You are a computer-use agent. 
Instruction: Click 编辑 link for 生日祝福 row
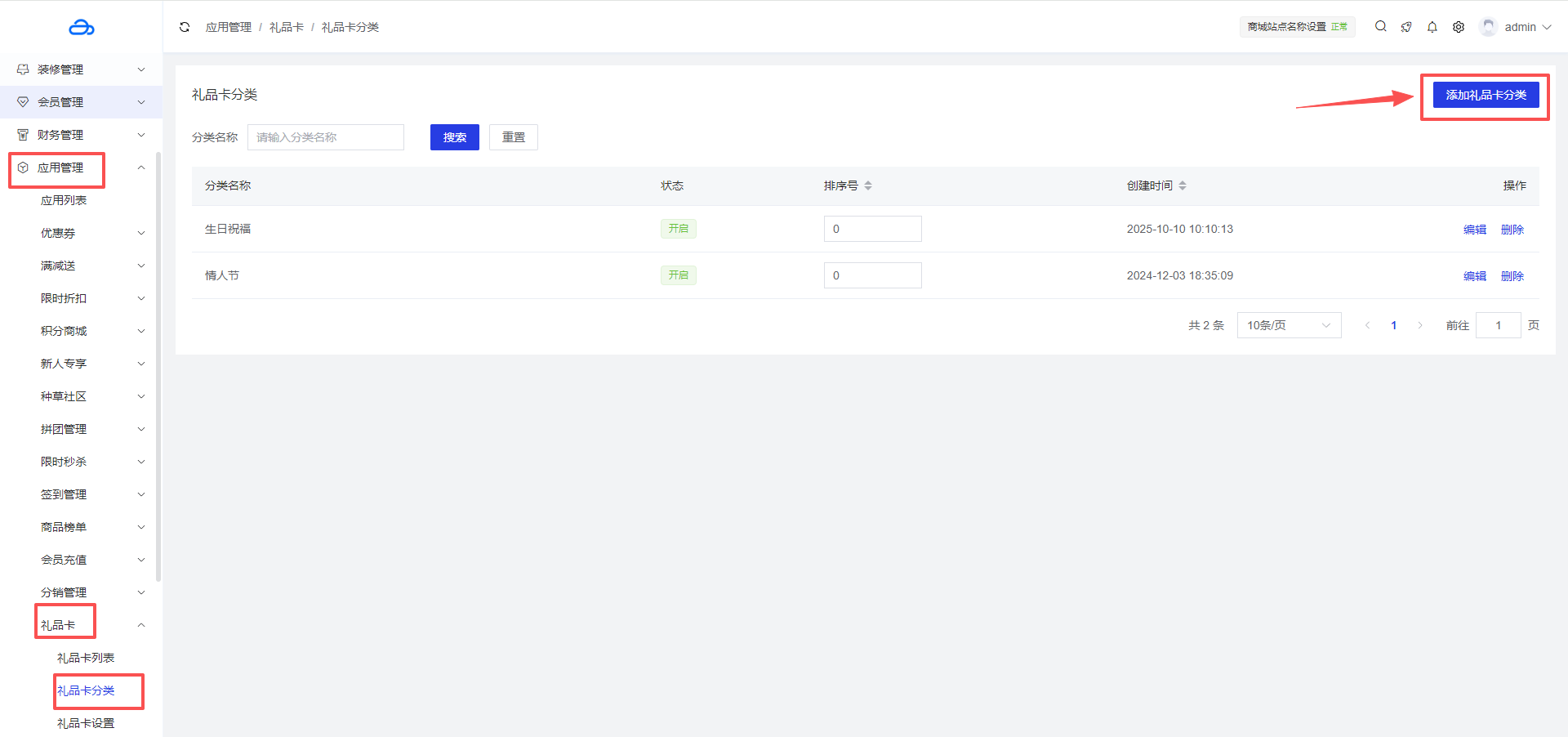tap(1474, 230)
